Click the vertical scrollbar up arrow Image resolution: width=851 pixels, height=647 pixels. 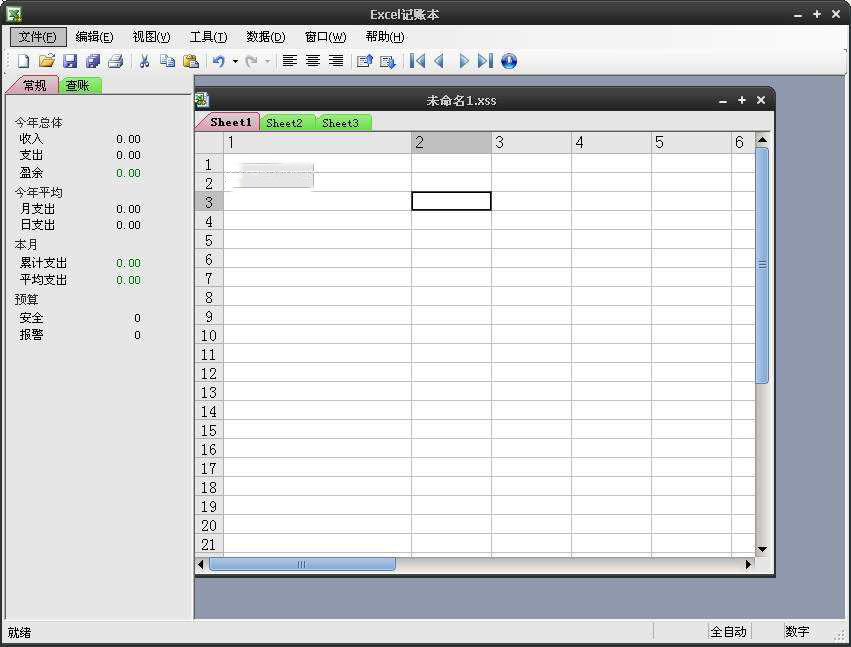tap(762, 140)
